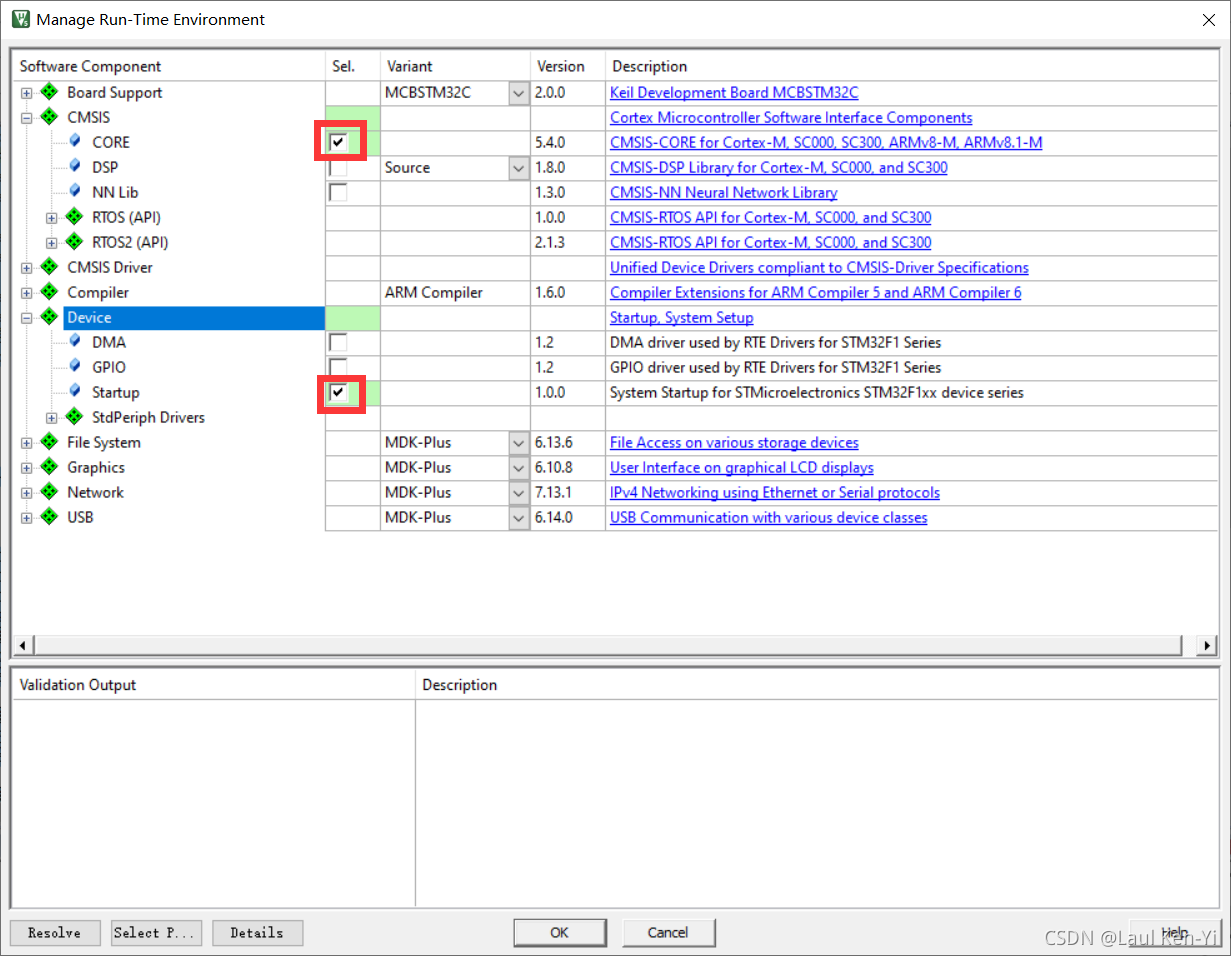Collapse the Device tree node

27,318
